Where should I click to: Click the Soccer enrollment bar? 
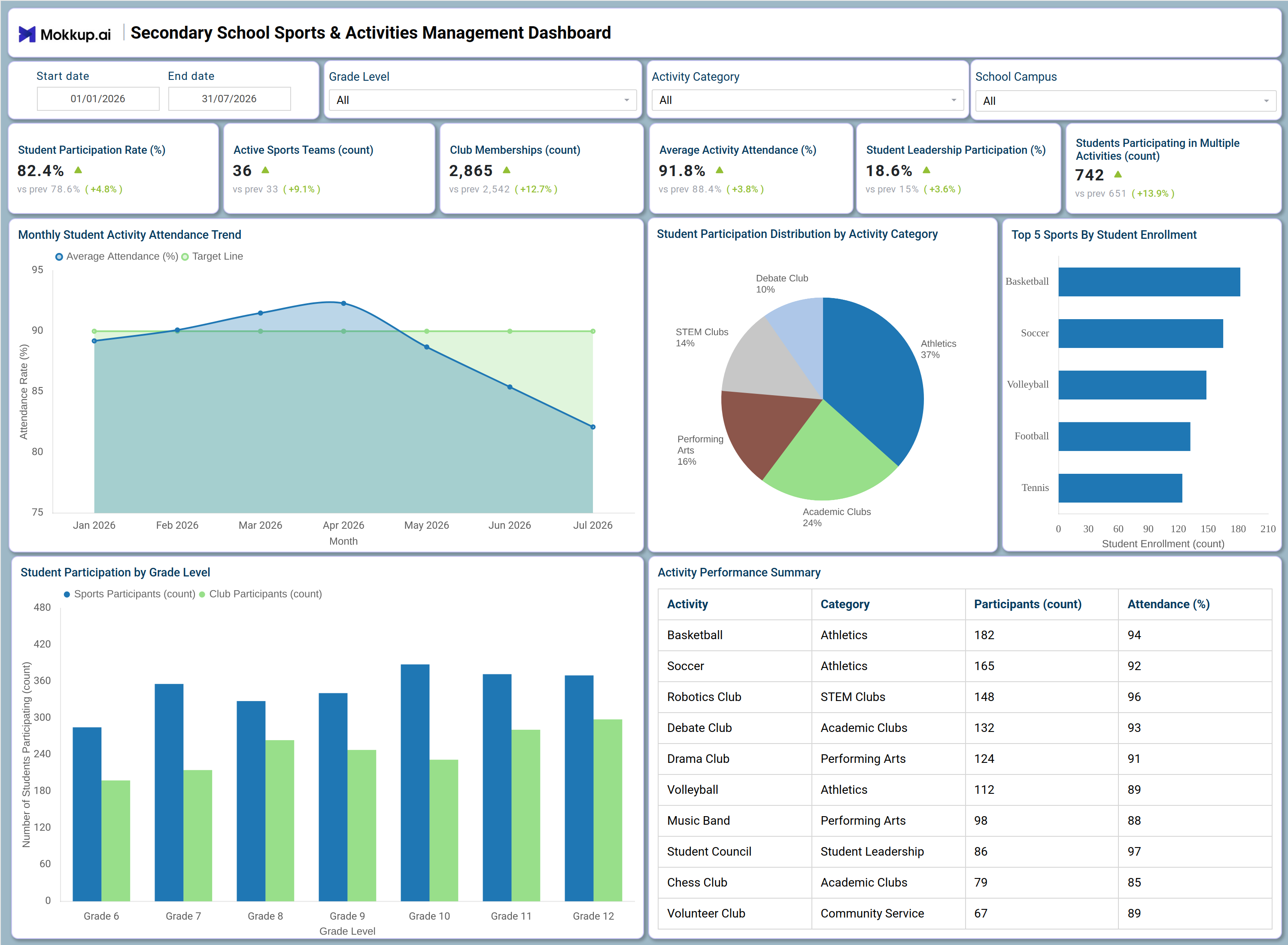click(1140, 333)
